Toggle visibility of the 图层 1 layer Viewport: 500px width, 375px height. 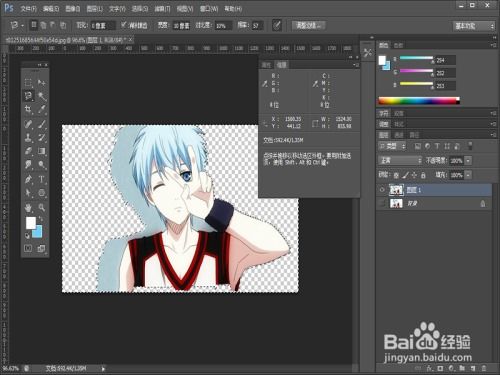(382, 190)
